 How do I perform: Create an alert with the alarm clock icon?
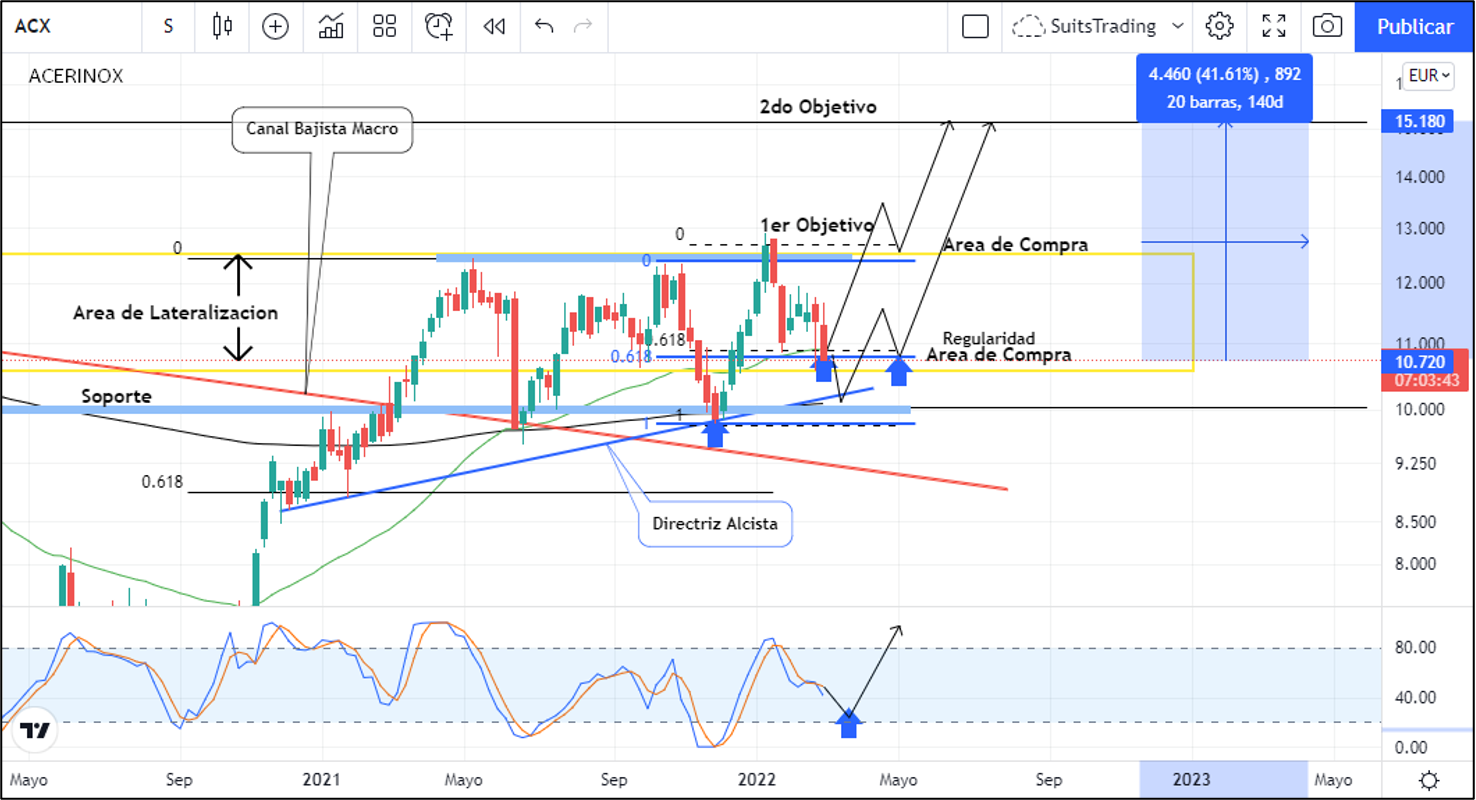pyautogui.click(x=439, y=27)
